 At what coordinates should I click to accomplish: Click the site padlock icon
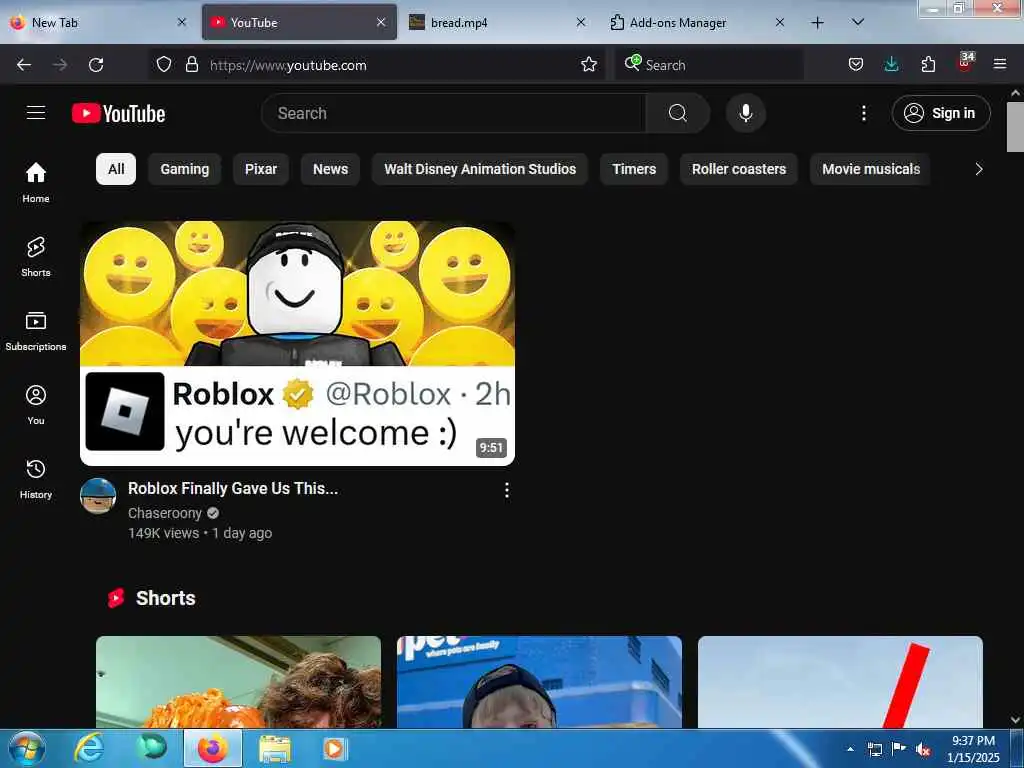coord(191,64)
